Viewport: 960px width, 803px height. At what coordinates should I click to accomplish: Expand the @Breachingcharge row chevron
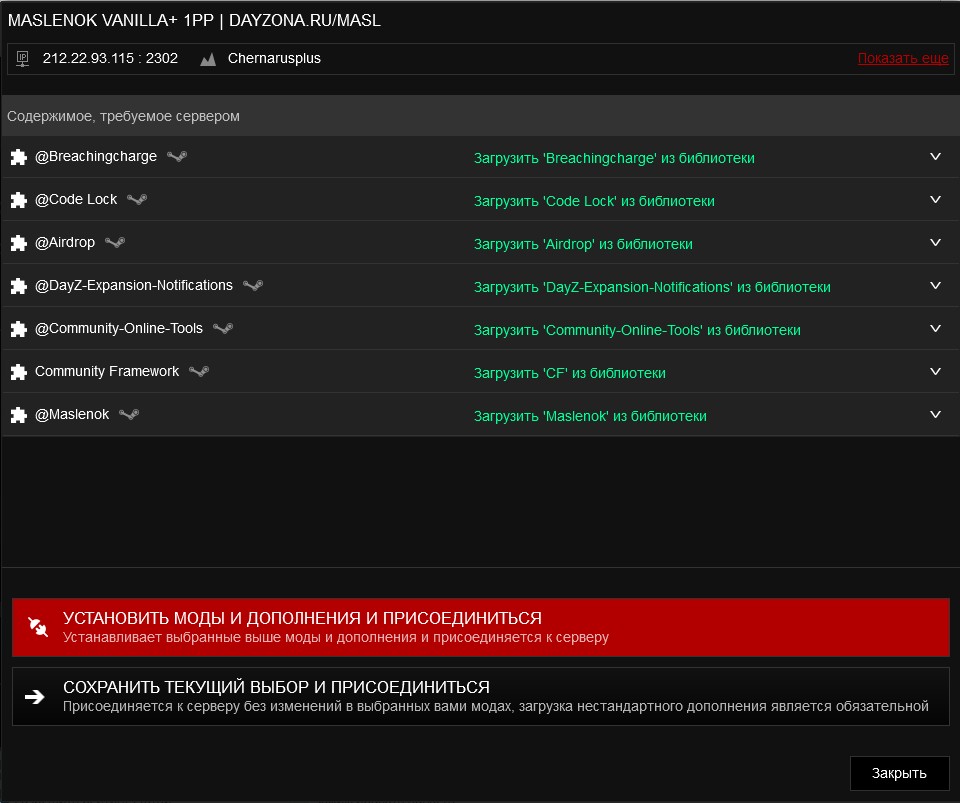pyautogui.click(x=936, y=157)
